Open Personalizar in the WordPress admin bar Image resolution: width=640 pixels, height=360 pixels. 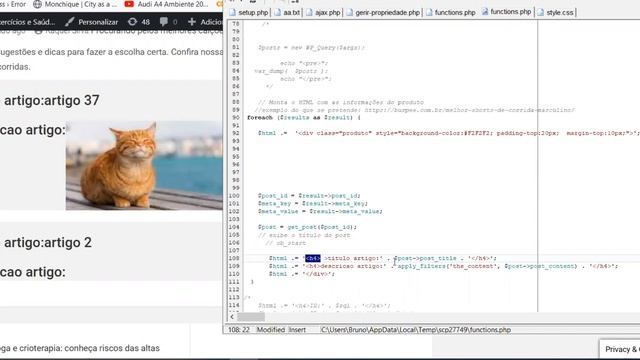click(x=91, y=22)
